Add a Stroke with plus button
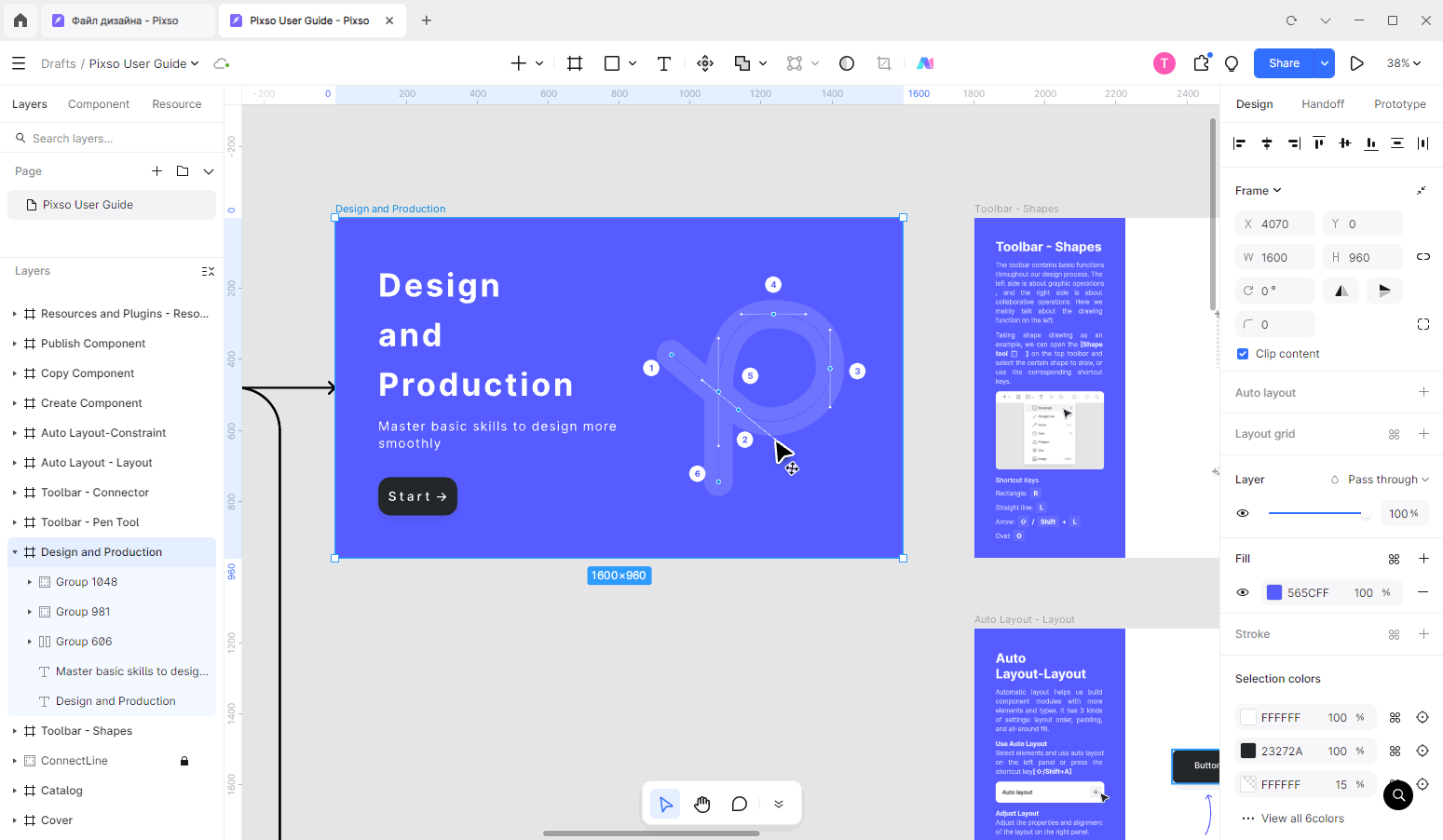This screenshot has height=840, width=1443. click(x=1423, y=634)
